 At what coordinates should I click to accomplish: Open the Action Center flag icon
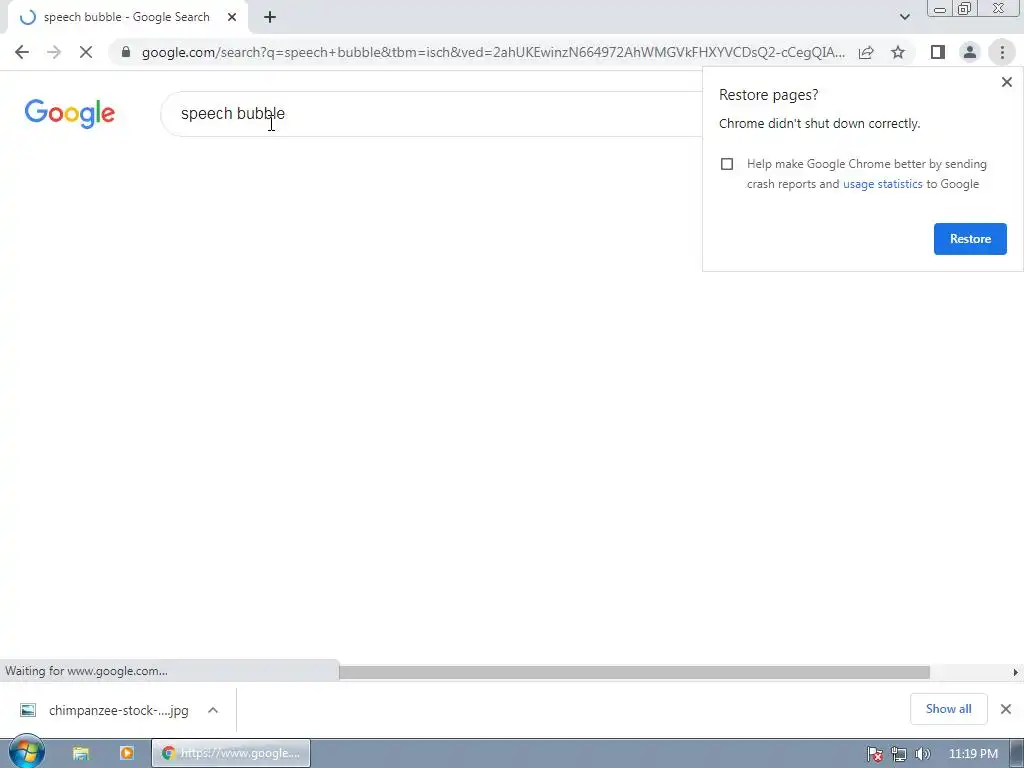click(875, 754)
